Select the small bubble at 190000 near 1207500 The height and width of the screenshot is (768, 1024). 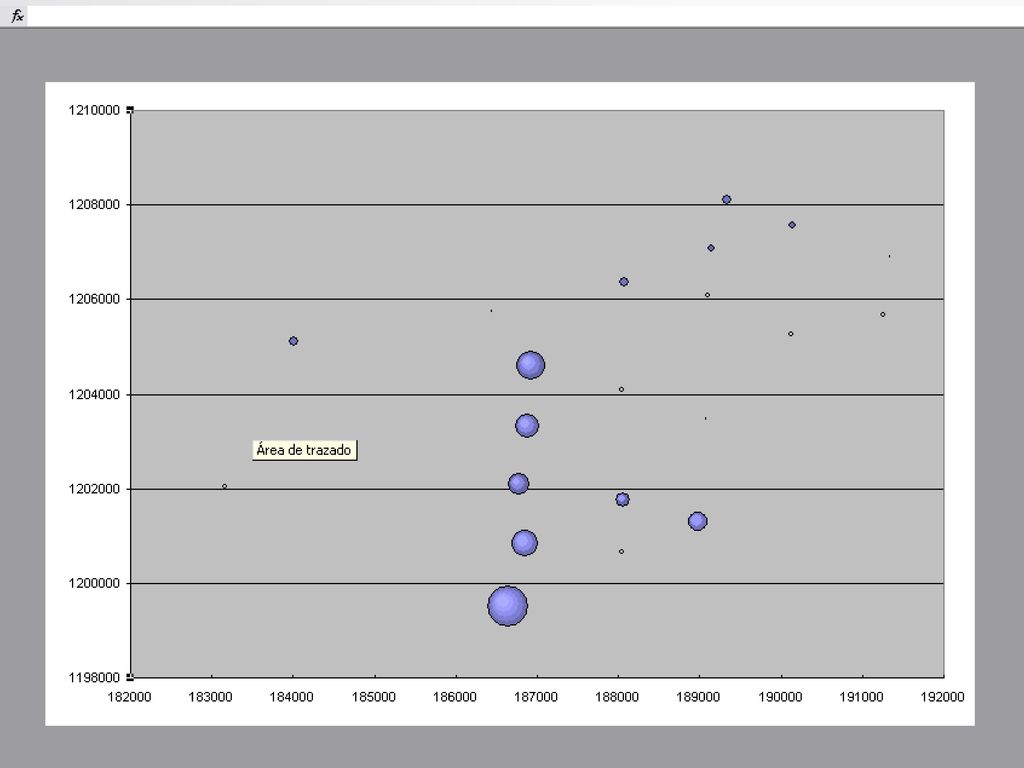(792, 225)
